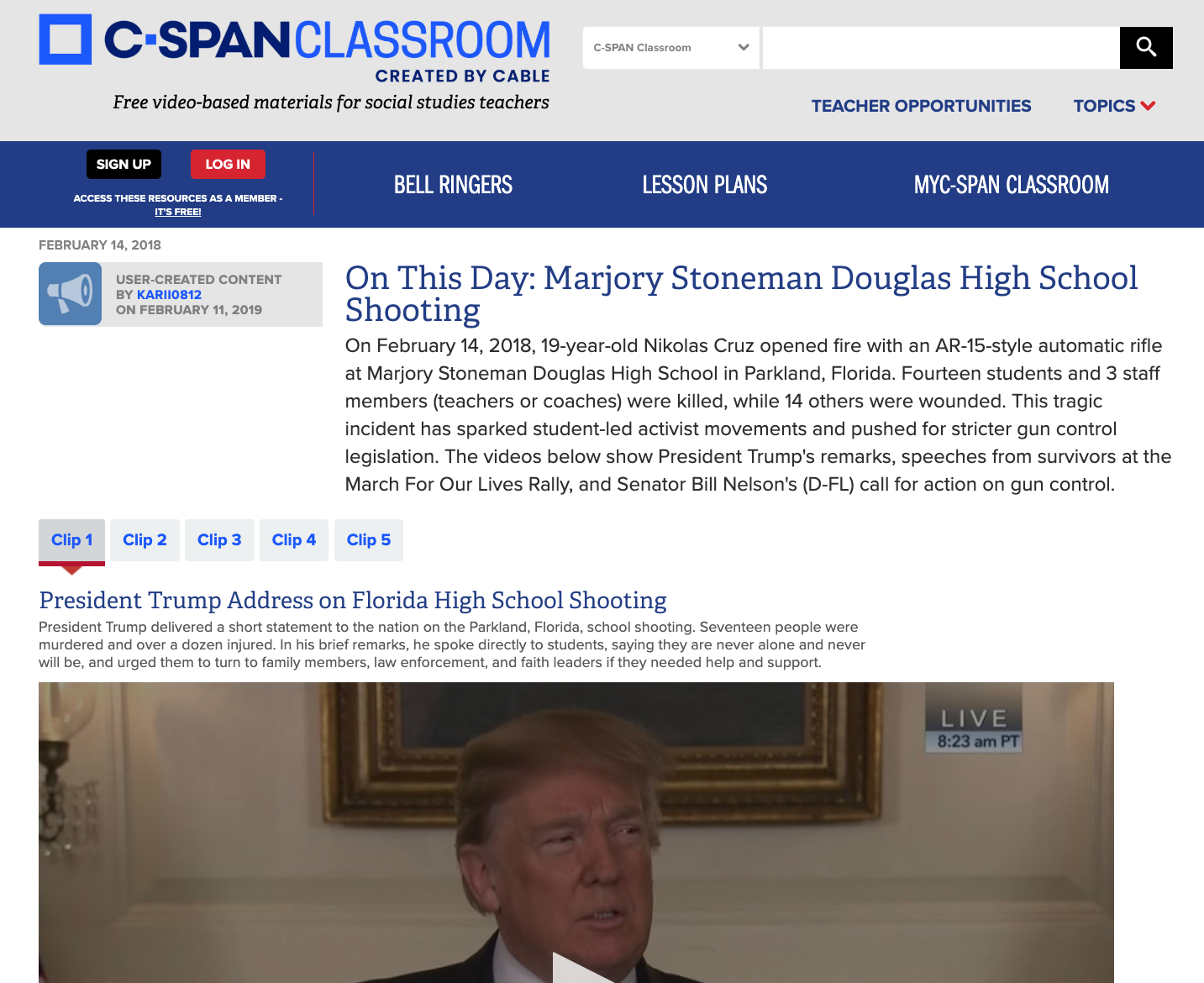Click the SIGN UP button
1204x983 pixels.
[123, 164]
